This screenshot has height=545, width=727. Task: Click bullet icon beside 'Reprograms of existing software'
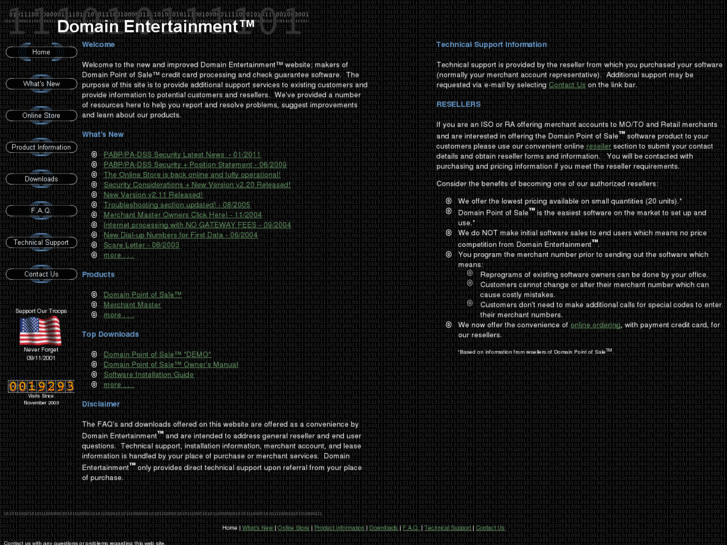click(x=470, y=273)
